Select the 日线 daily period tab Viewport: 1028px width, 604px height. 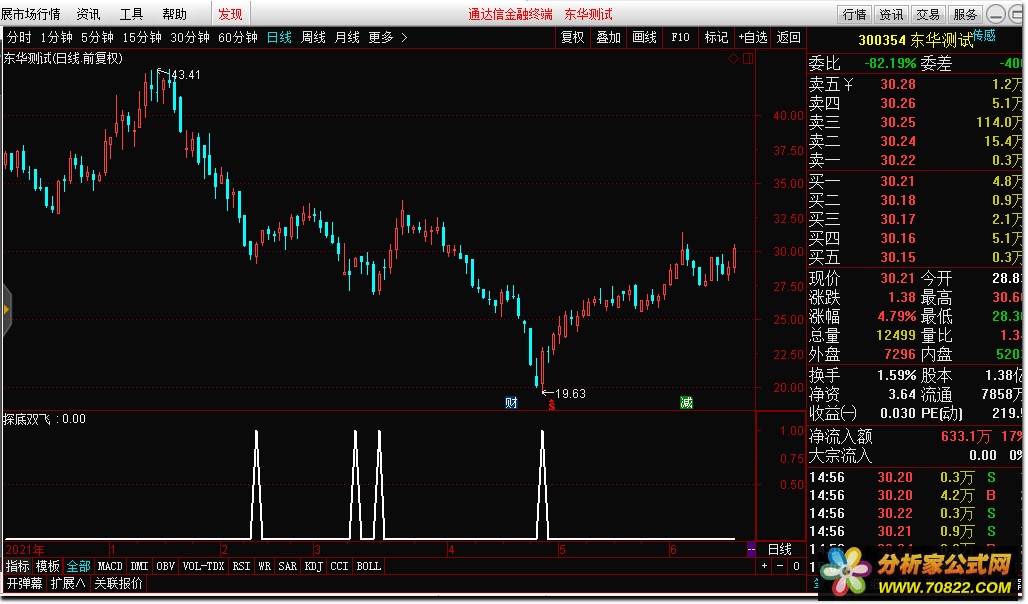[x=279, y=37]
